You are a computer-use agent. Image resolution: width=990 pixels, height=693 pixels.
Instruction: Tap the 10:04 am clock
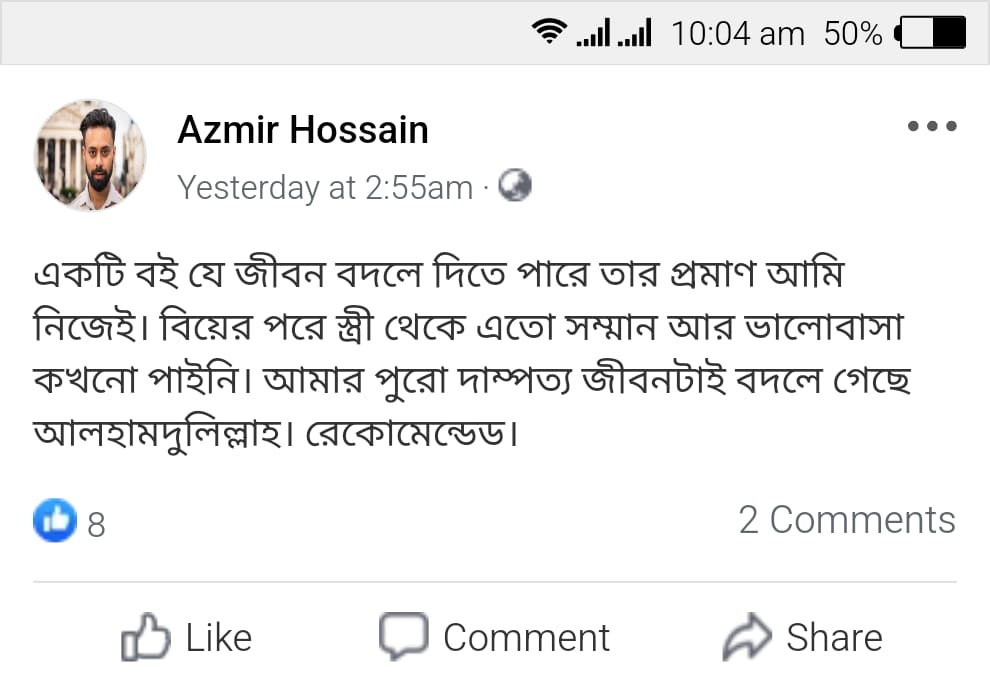[737, 34]
